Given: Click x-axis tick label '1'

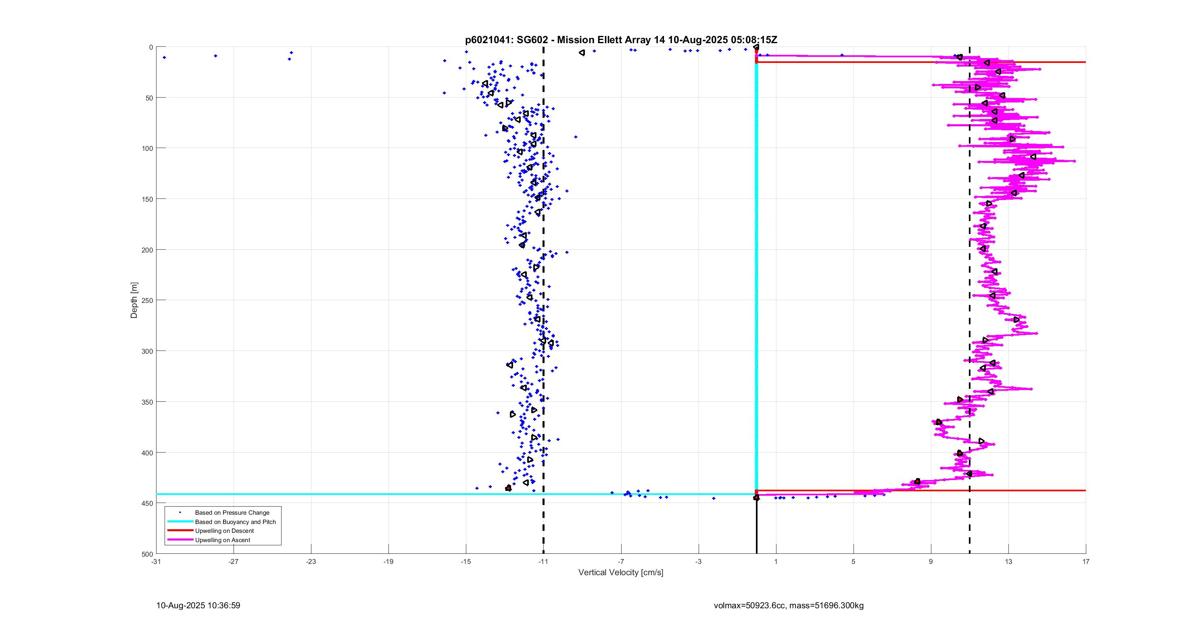Looking at the screenshot, I should tap(776, 562).
